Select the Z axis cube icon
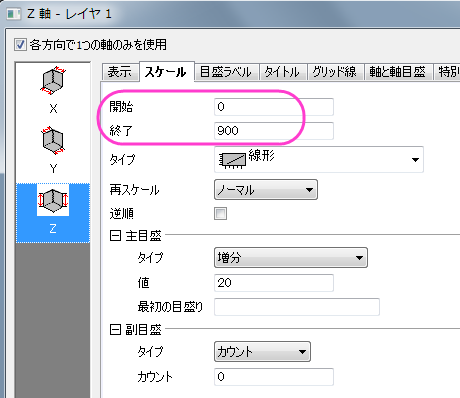460x398 pixels. pos(53,200)
